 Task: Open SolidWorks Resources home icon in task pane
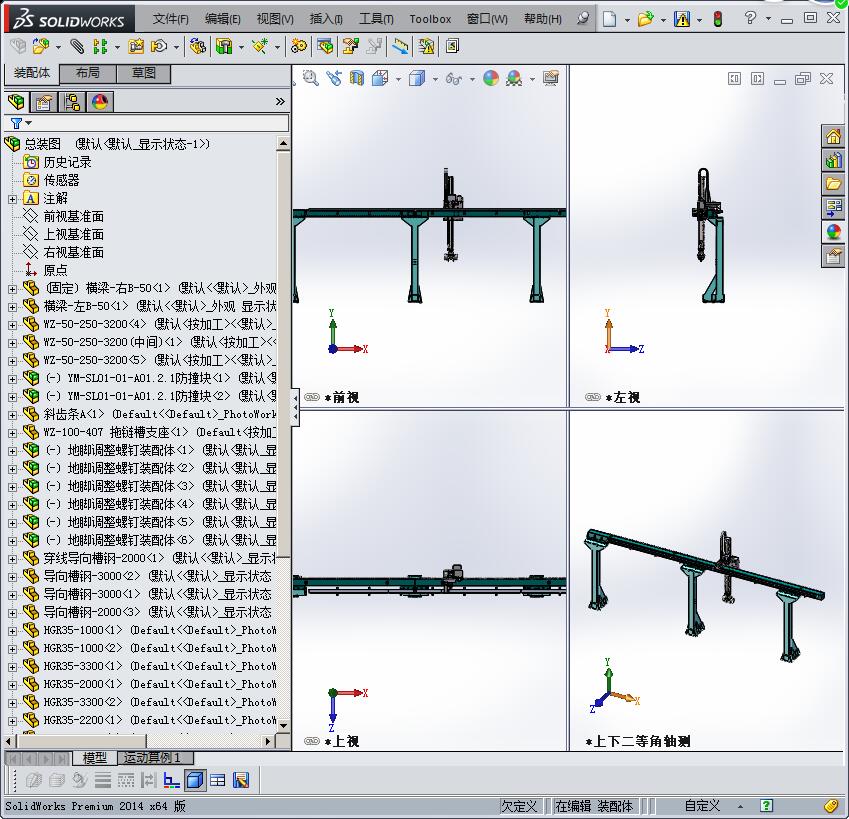click(833, 136)
